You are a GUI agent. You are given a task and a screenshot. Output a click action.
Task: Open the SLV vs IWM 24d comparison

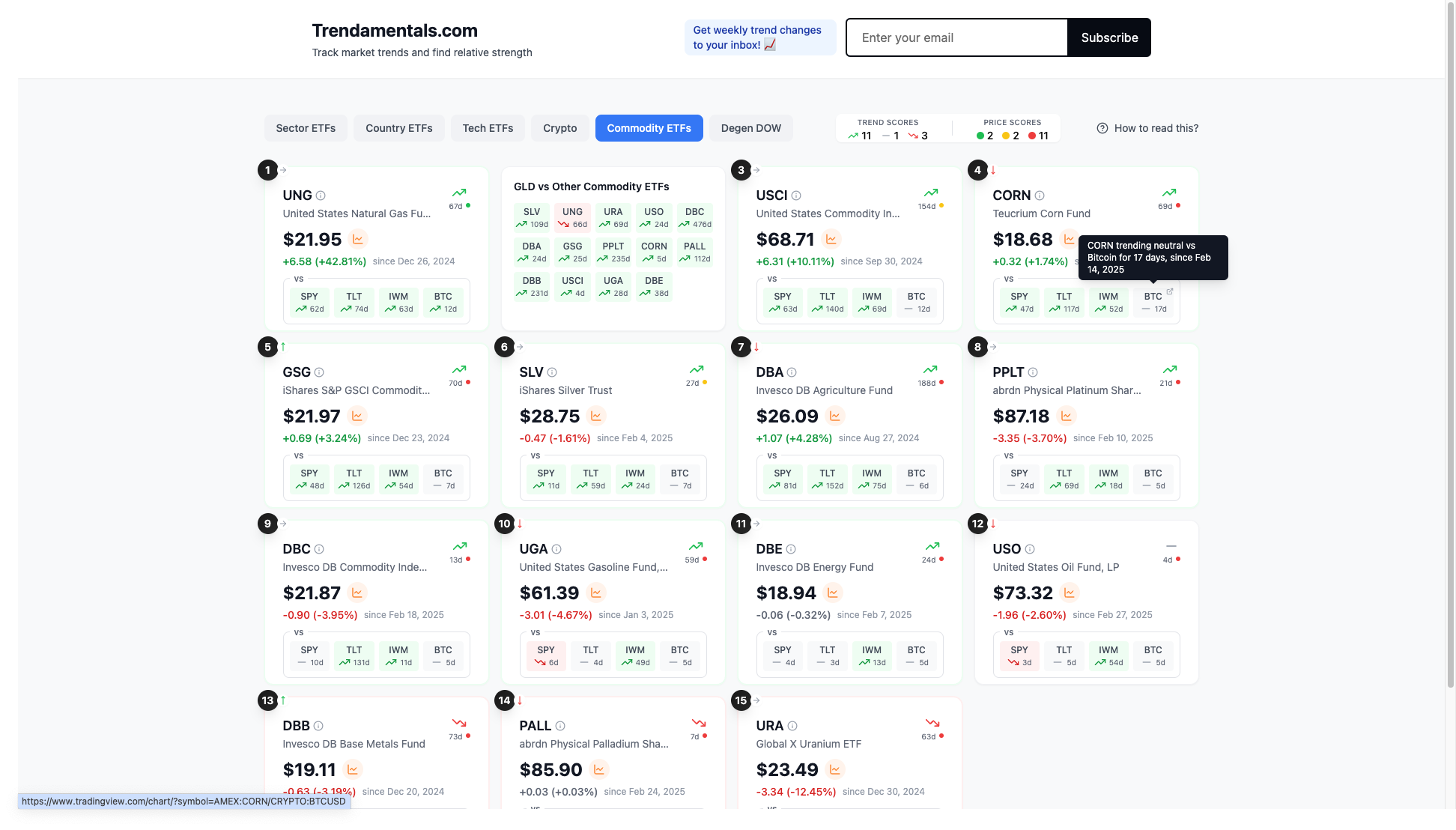tap(635, 479)
